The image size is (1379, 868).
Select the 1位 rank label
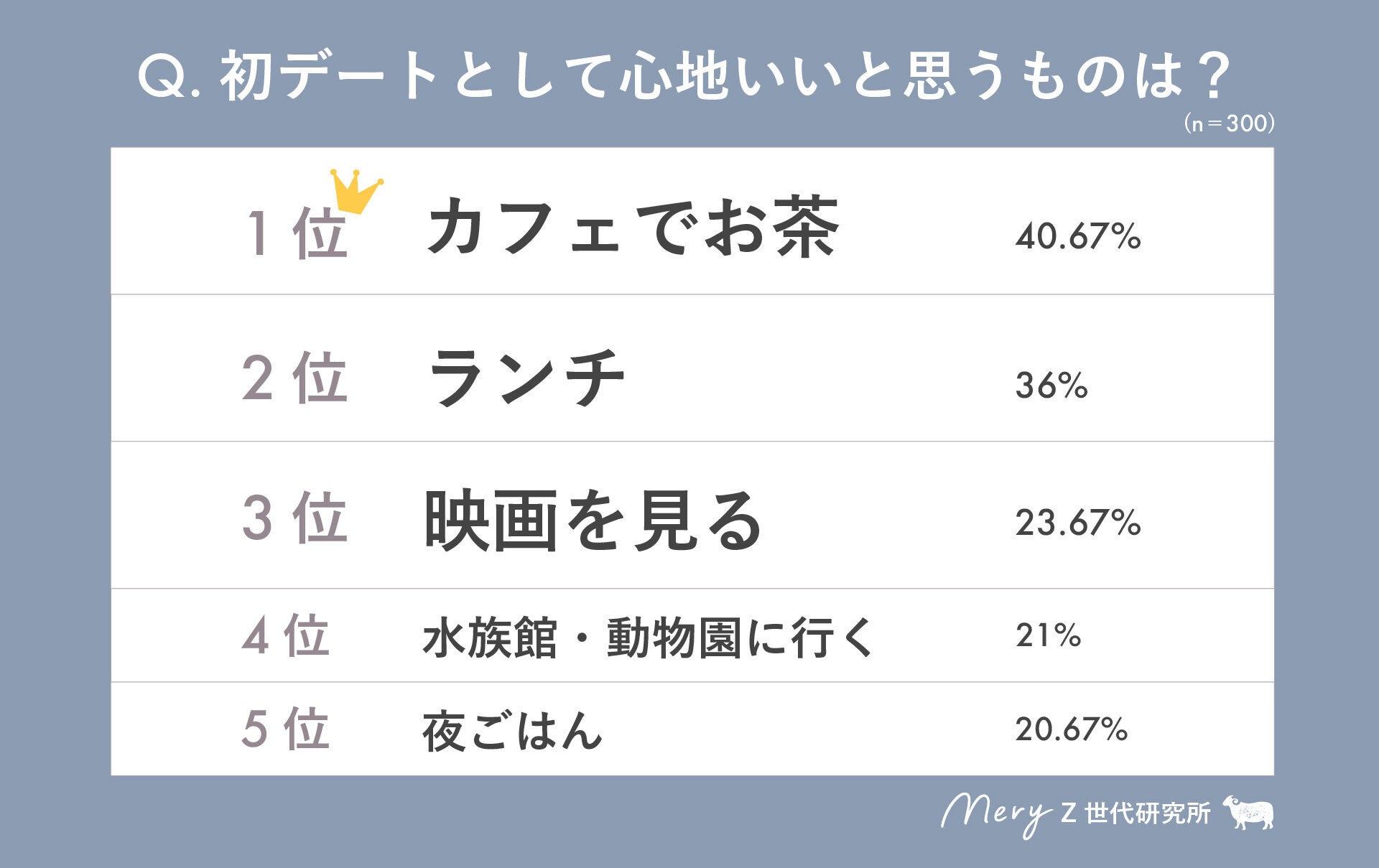pos(296,233)
